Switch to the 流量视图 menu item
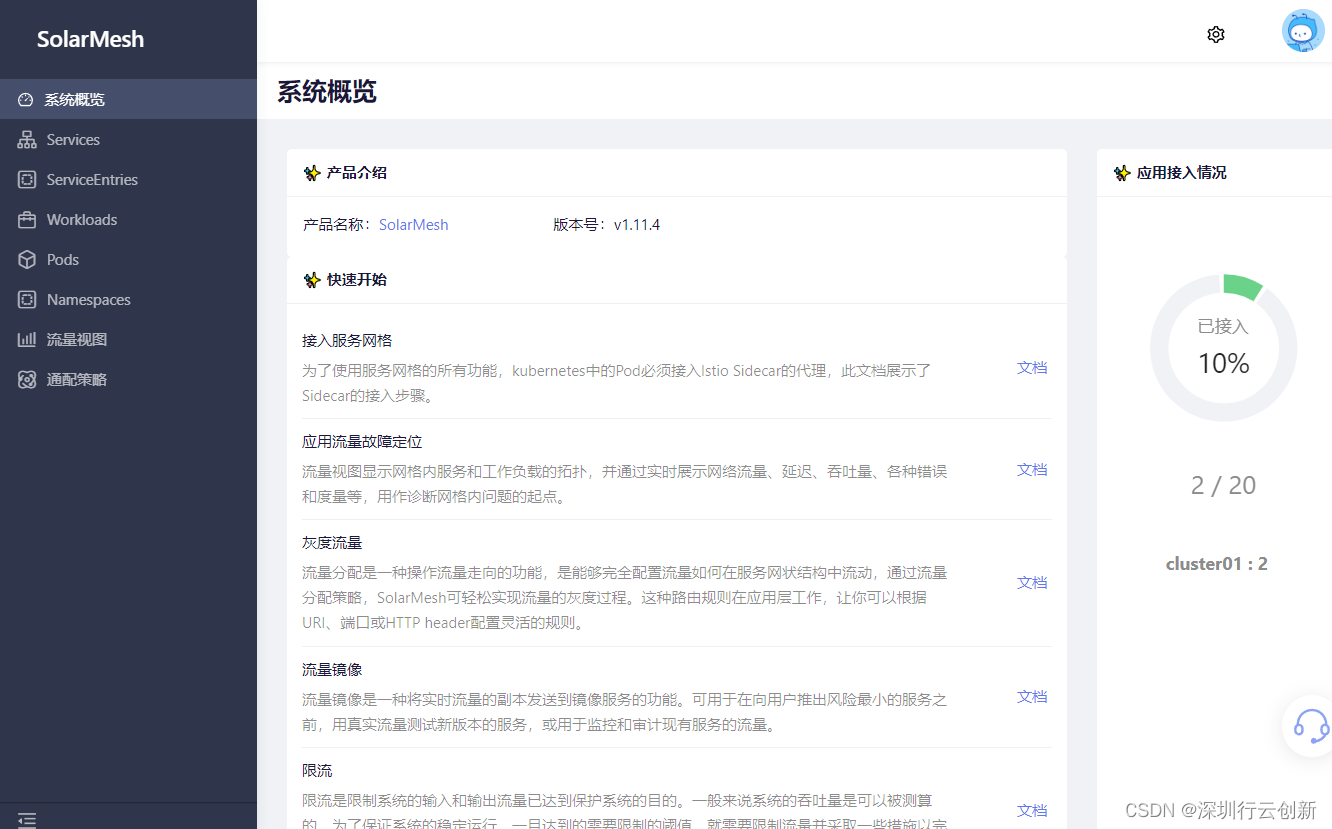This screenshot has height=829, width=1332. 75,339
